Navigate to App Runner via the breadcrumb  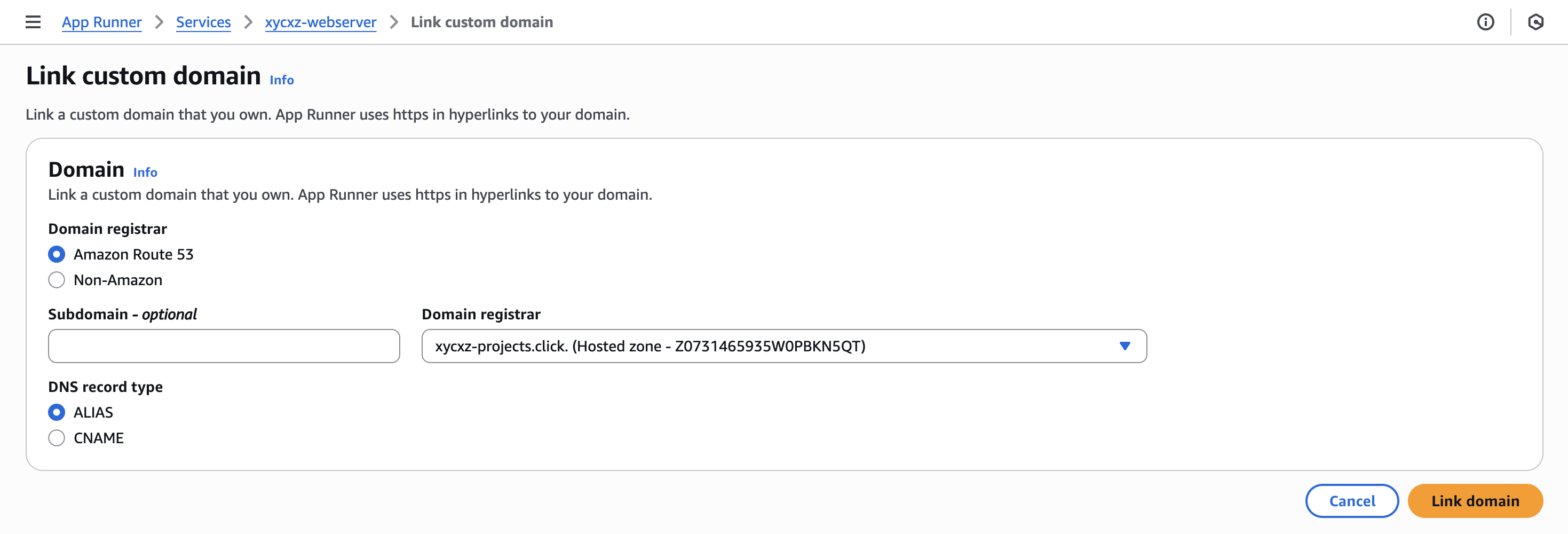101,22
